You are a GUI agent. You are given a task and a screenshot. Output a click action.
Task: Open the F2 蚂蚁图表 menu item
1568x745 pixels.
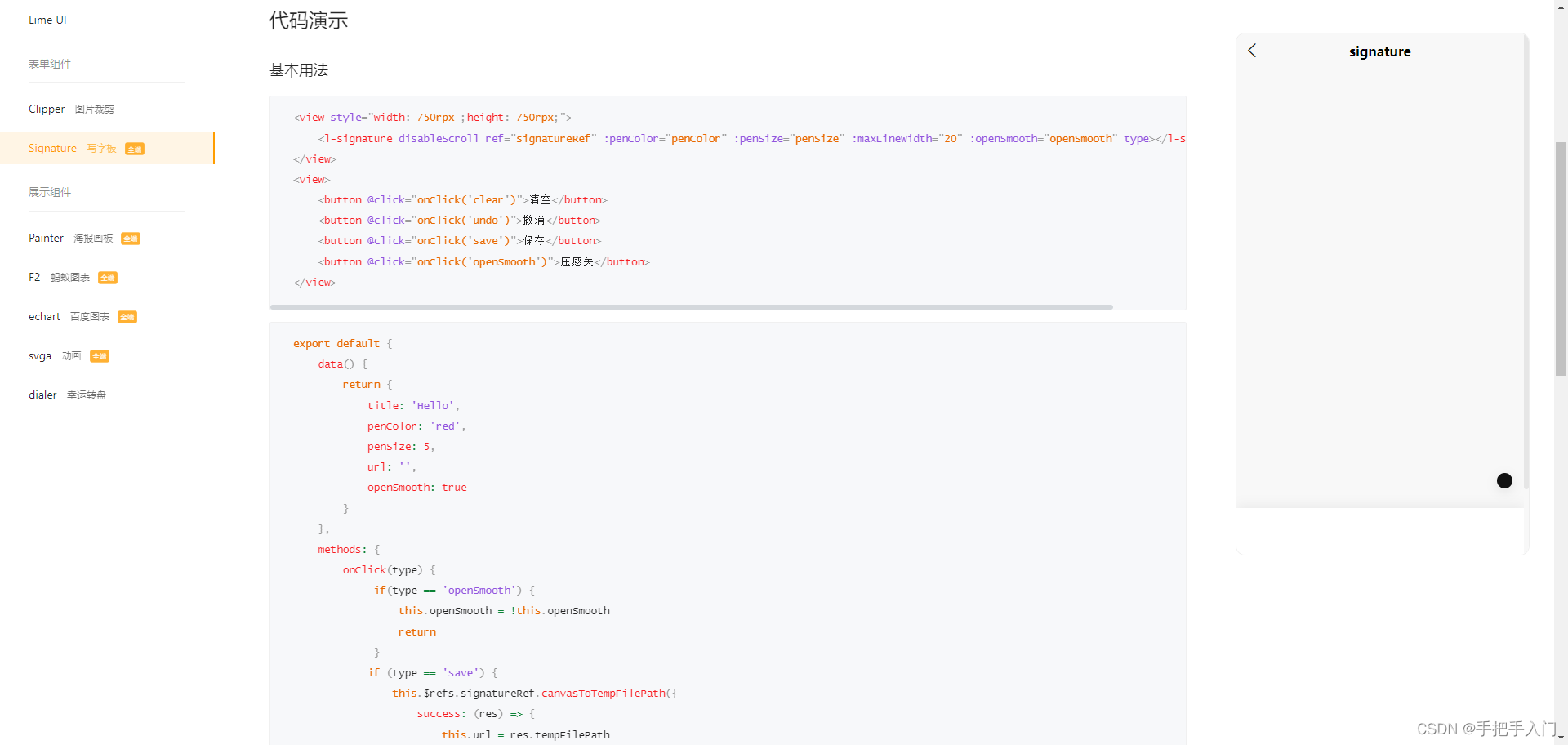tap(73, 277)
